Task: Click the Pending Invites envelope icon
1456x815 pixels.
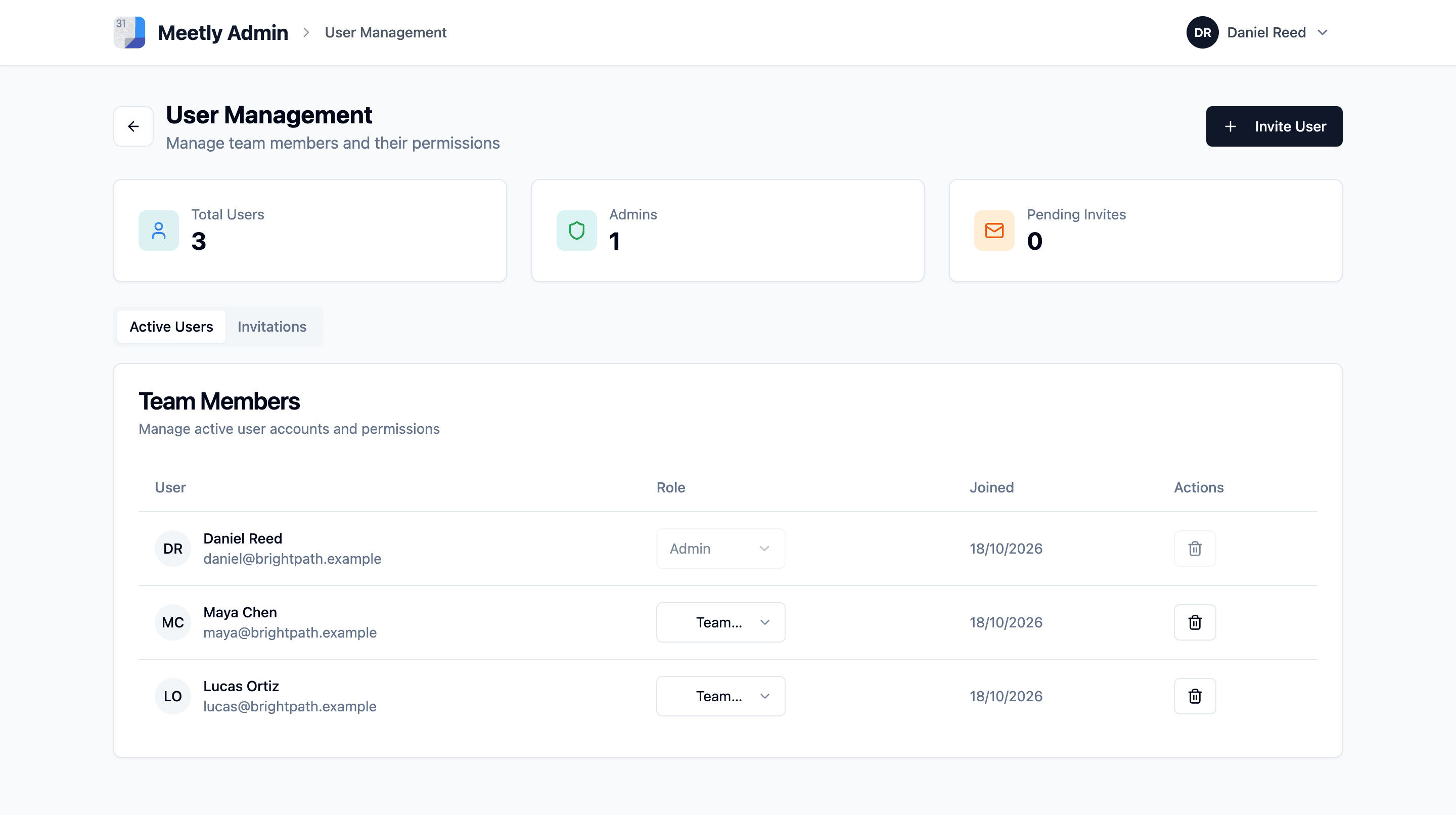Action: [994, 231]
